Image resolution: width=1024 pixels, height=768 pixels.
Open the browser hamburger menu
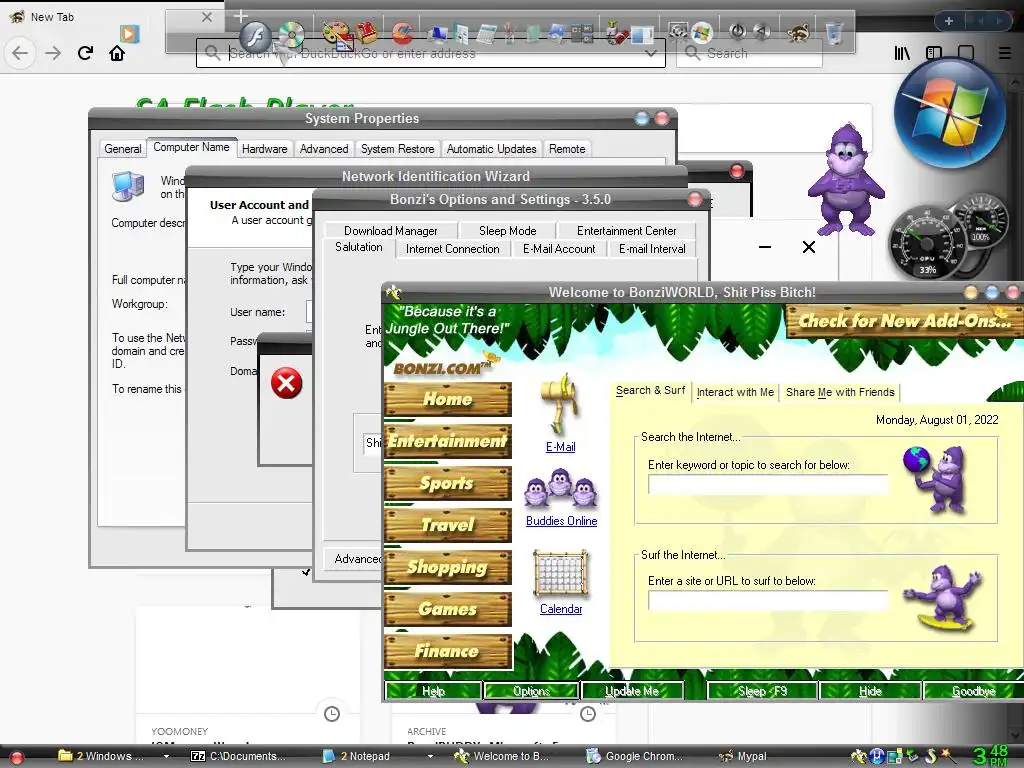pyautogui.click(x=1005, y=53)
